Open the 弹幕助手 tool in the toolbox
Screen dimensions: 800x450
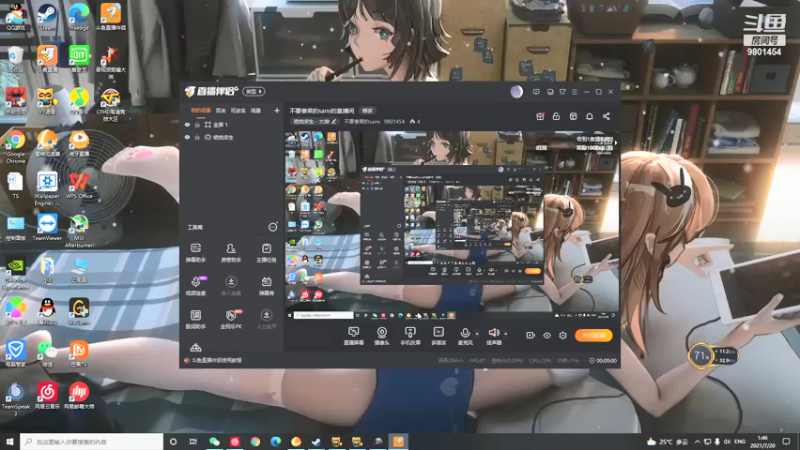(x=195, y=253)
